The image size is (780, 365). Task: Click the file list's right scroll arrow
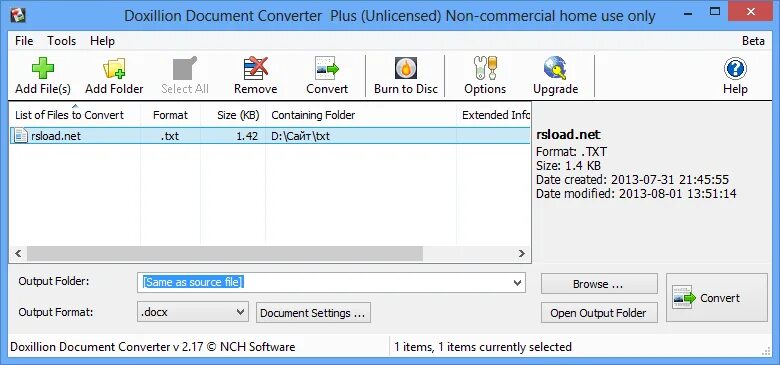521,254
